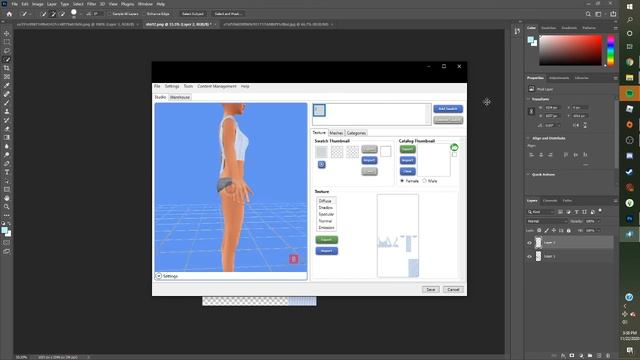Click lock all layer icon
The image size is (640, 360).
pos(569,231)
